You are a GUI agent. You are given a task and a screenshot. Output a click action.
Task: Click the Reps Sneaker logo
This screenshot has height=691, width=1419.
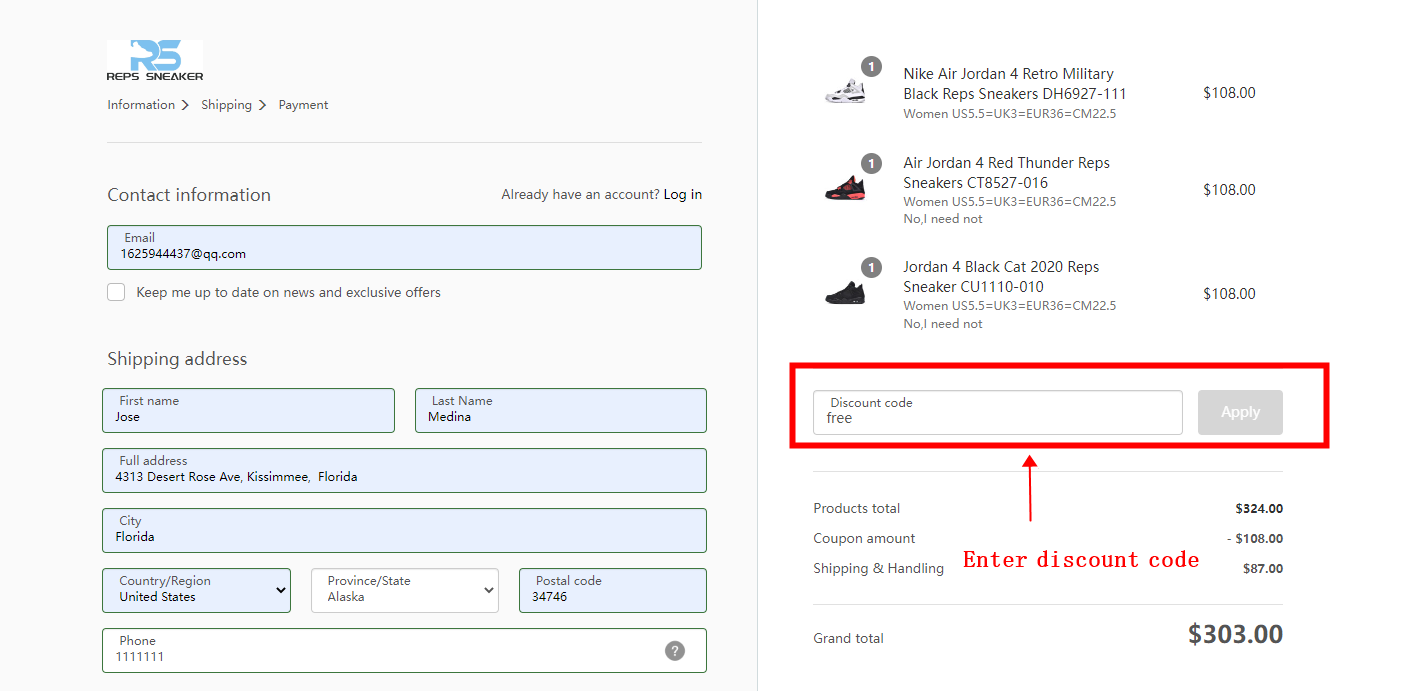tap(155, 61)
